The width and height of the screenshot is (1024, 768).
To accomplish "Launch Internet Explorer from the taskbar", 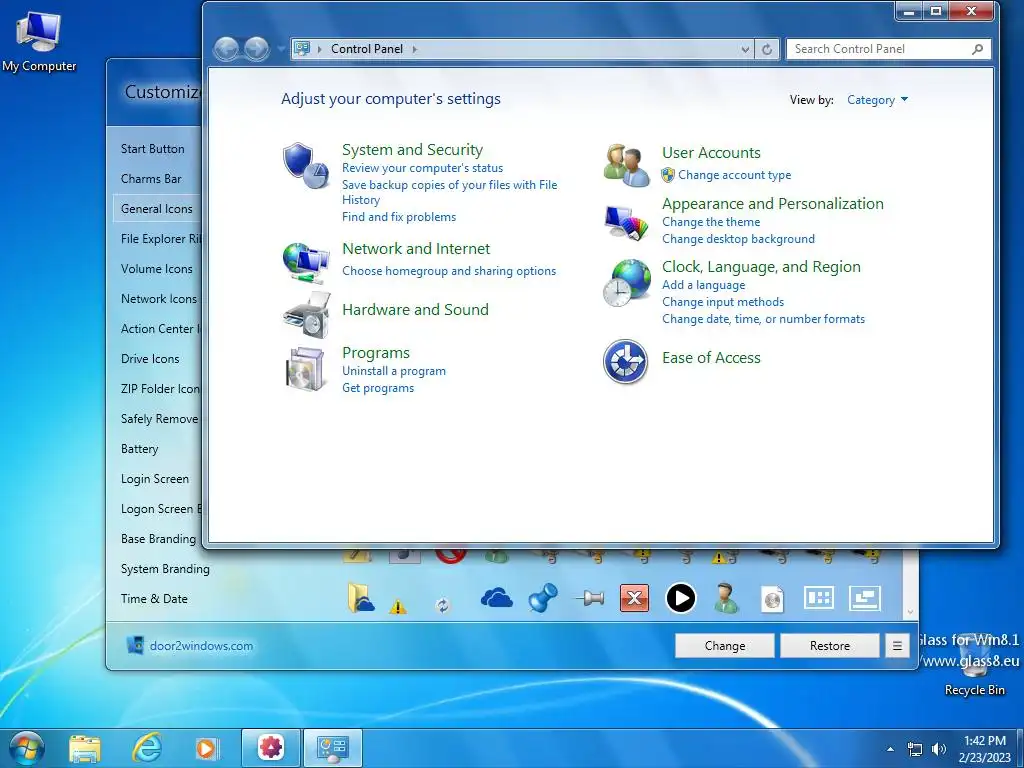I will [146, 748].
